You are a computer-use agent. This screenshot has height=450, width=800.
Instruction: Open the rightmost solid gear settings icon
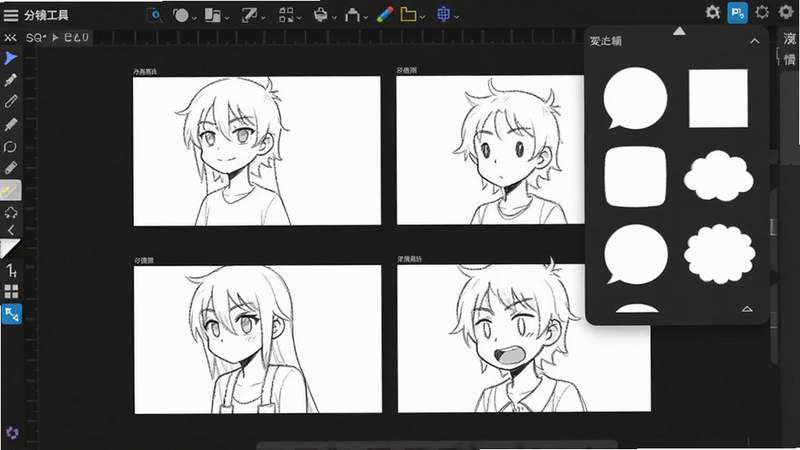(x=786, y=12)
